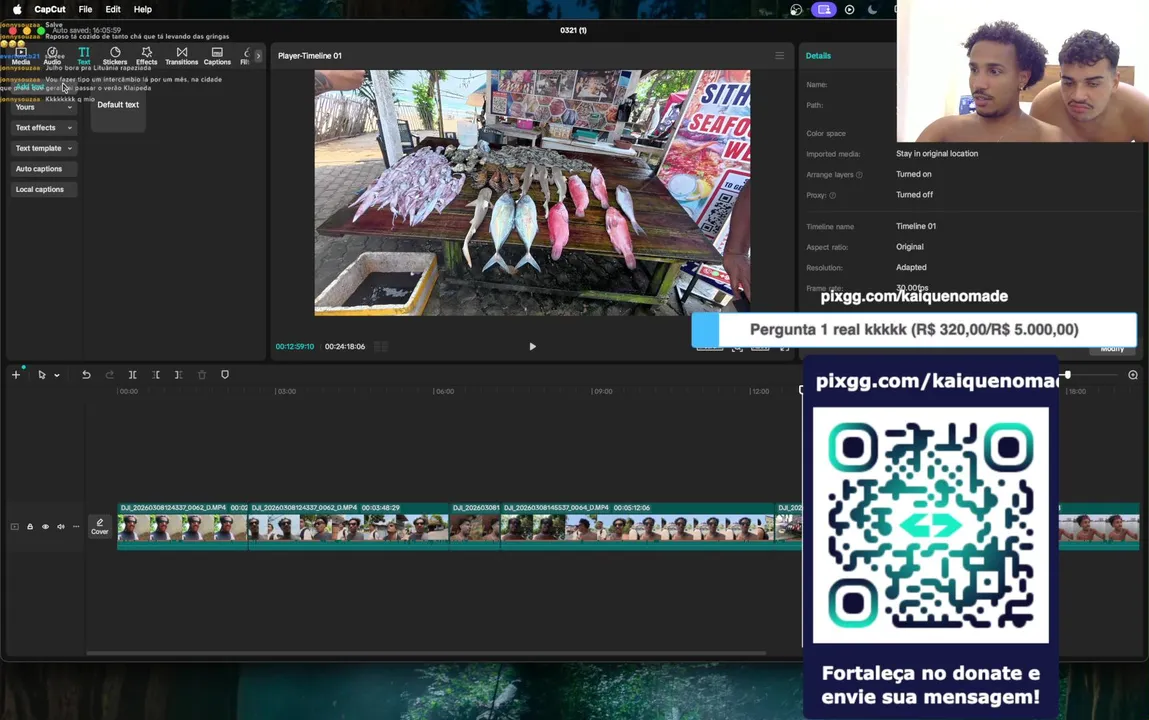Select first DJI_20260308124337_0062_D.MP4 clip
This screenshot has width=1149, height=720.
(x=182, y=526)
